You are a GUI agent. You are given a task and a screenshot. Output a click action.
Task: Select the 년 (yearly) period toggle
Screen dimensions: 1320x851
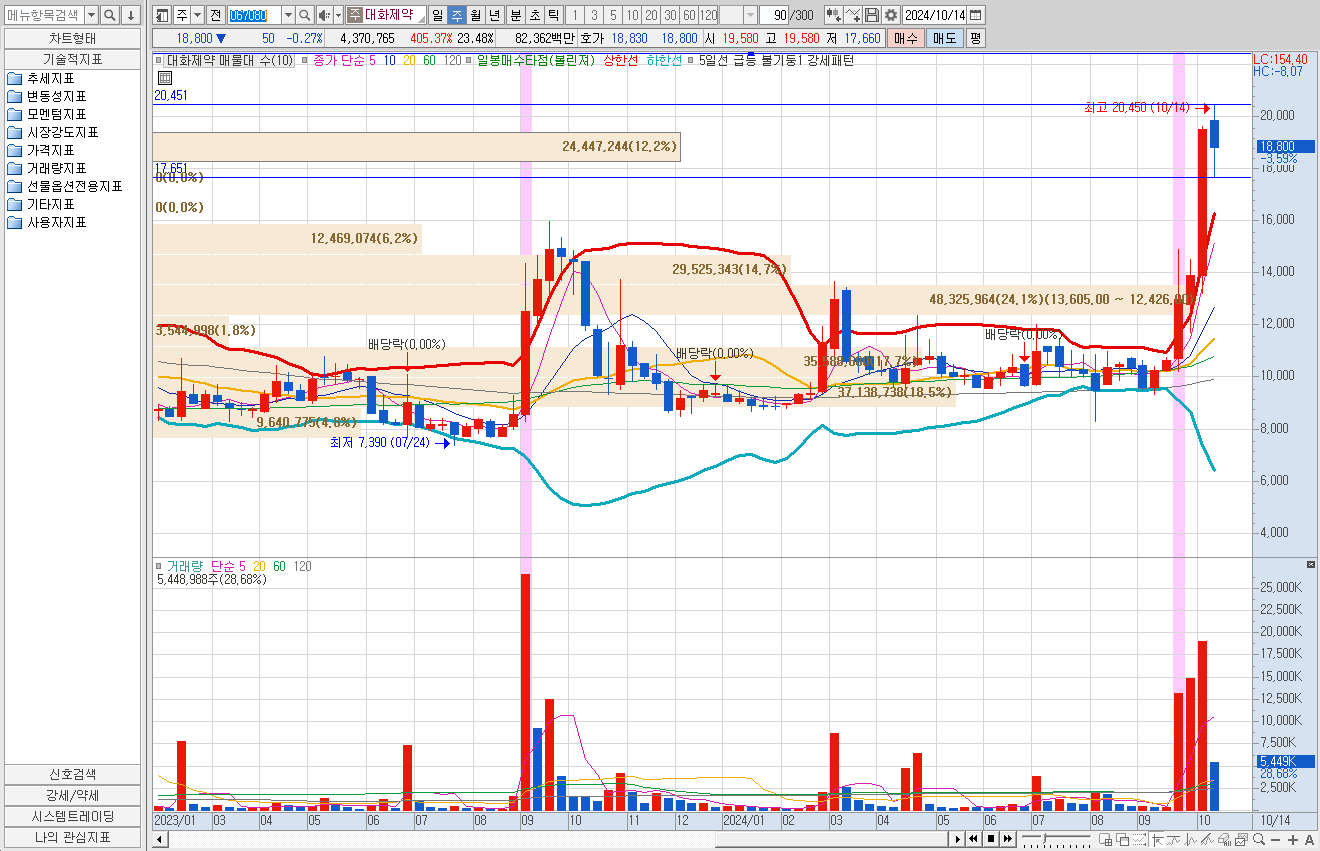(x=494, y=15)
